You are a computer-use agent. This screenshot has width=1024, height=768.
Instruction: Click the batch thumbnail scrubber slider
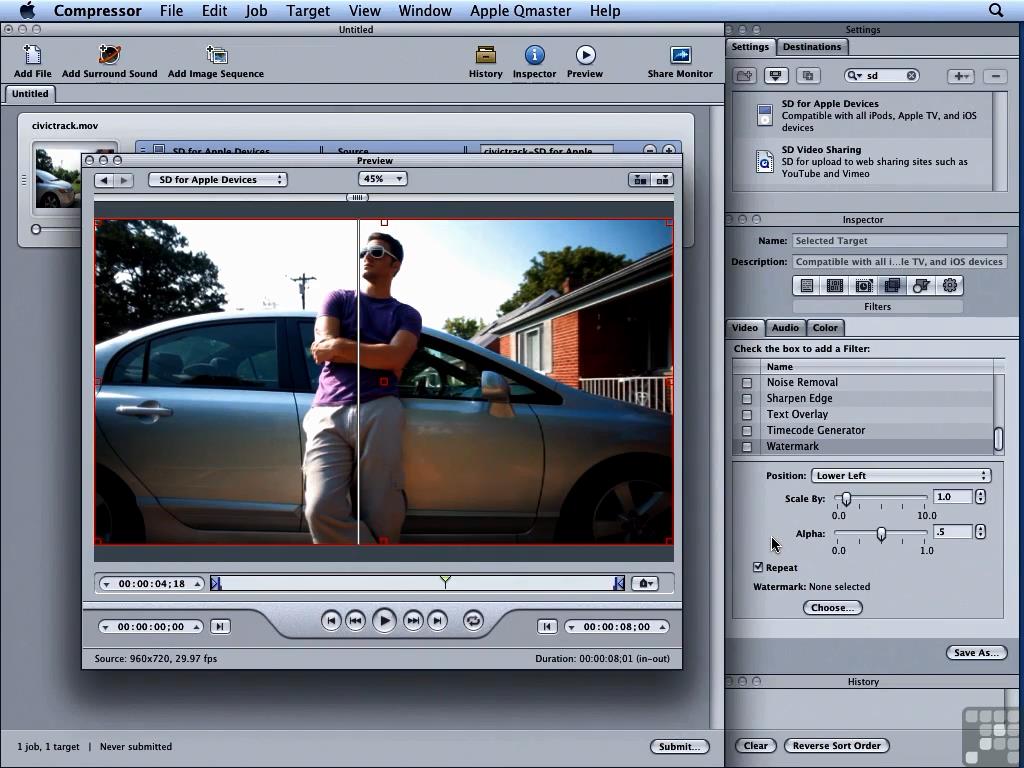[x=36, y=229]
